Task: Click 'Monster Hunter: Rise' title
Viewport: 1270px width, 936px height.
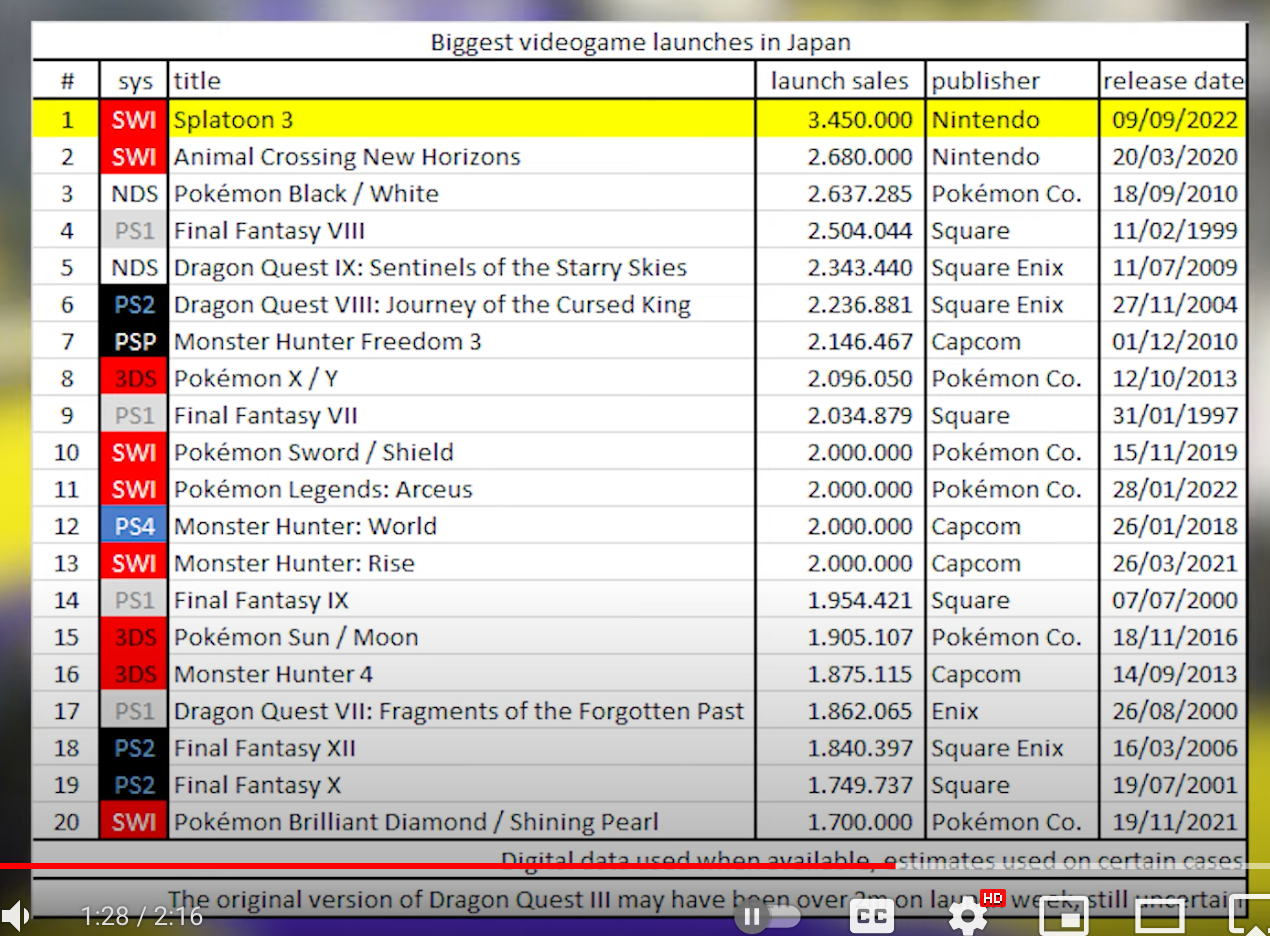Action: pos(294,564)
